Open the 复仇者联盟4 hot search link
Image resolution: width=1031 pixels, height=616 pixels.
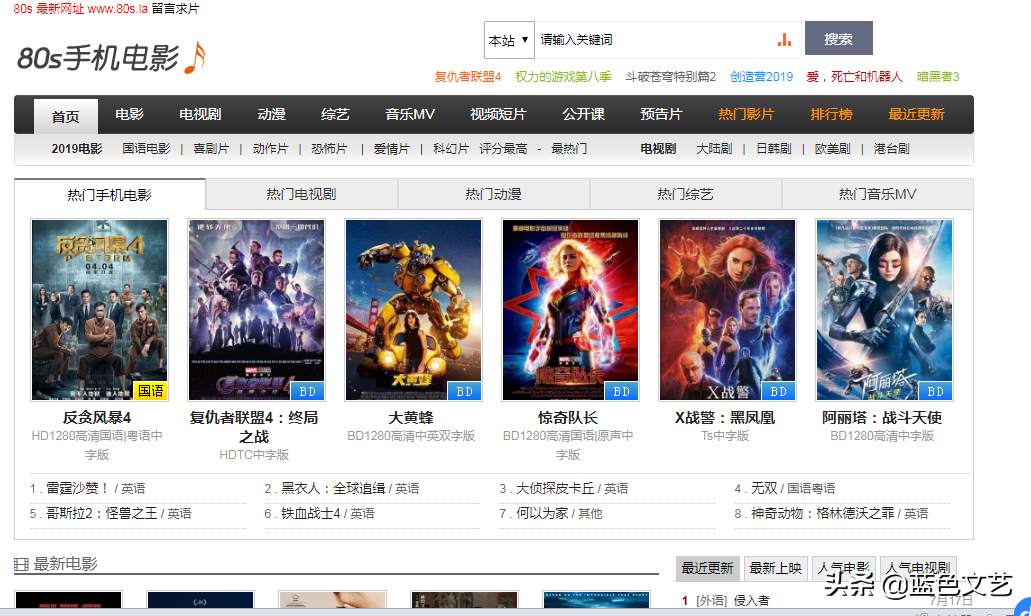click(468, 76)
